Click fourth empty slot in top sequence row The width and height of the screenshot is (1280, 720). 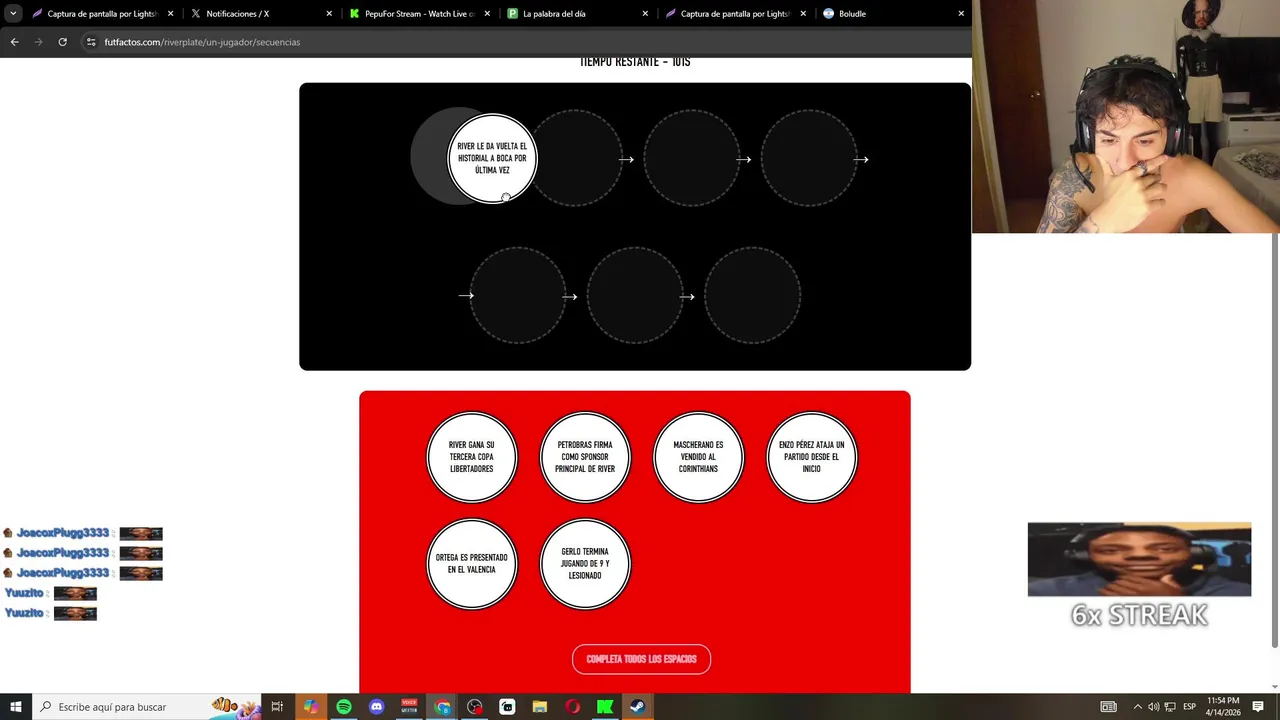(809, 159)
